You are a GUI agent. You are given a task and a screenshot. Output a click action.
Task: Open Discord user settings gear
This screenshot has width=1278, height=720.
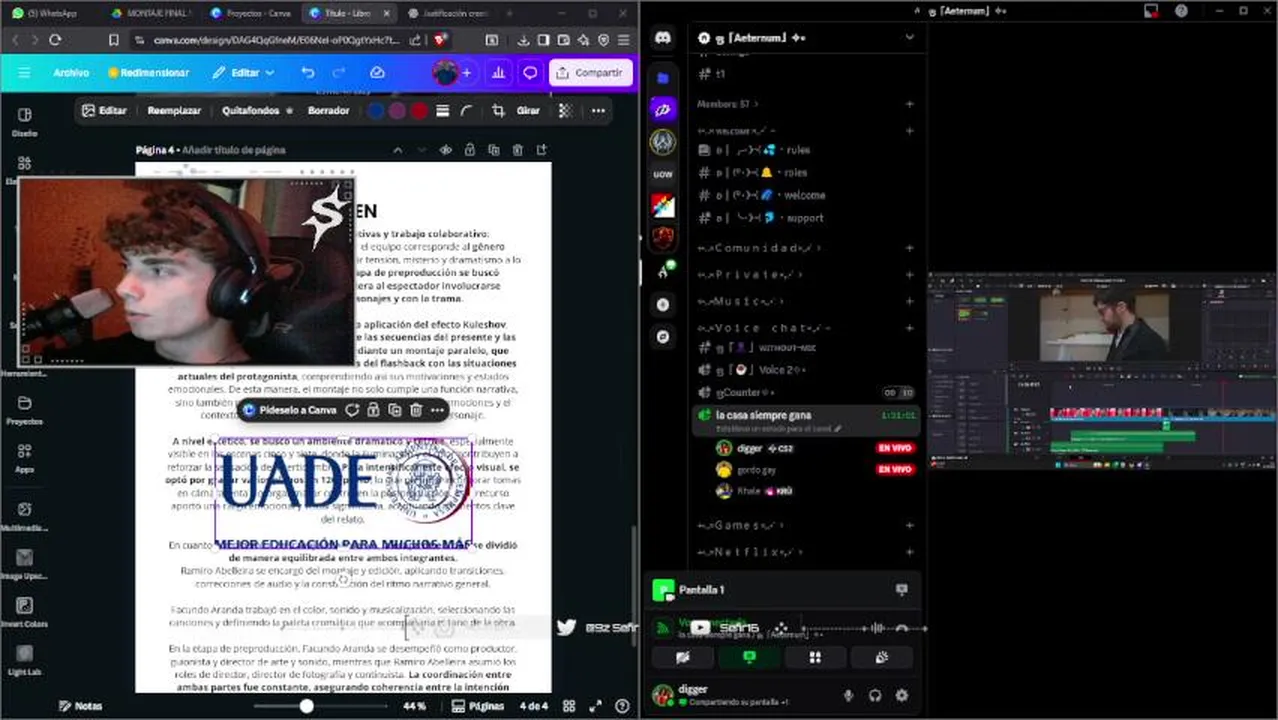(x=901, y=695)
